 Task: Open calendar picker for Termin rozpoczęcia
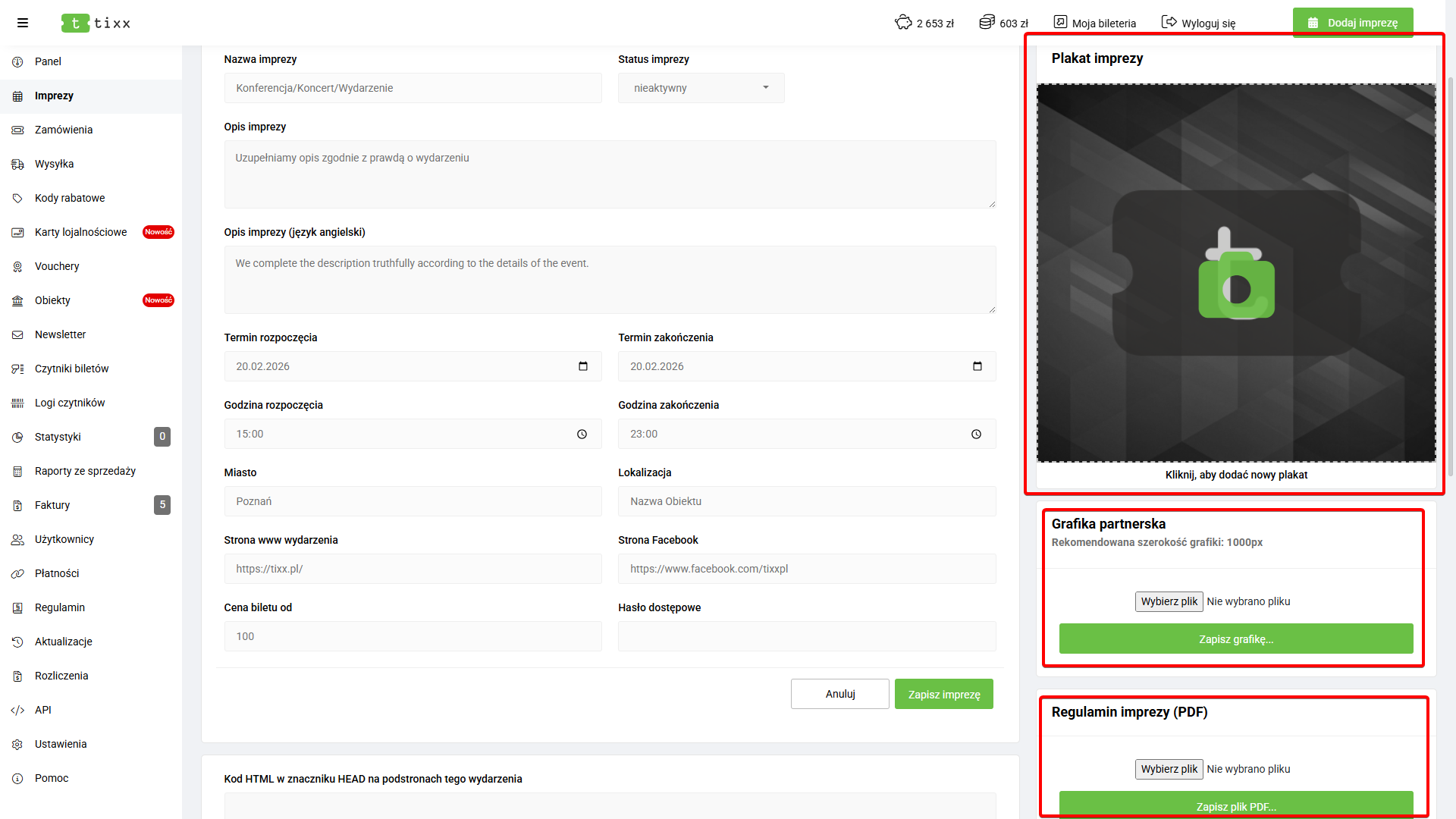coord(583,366)
